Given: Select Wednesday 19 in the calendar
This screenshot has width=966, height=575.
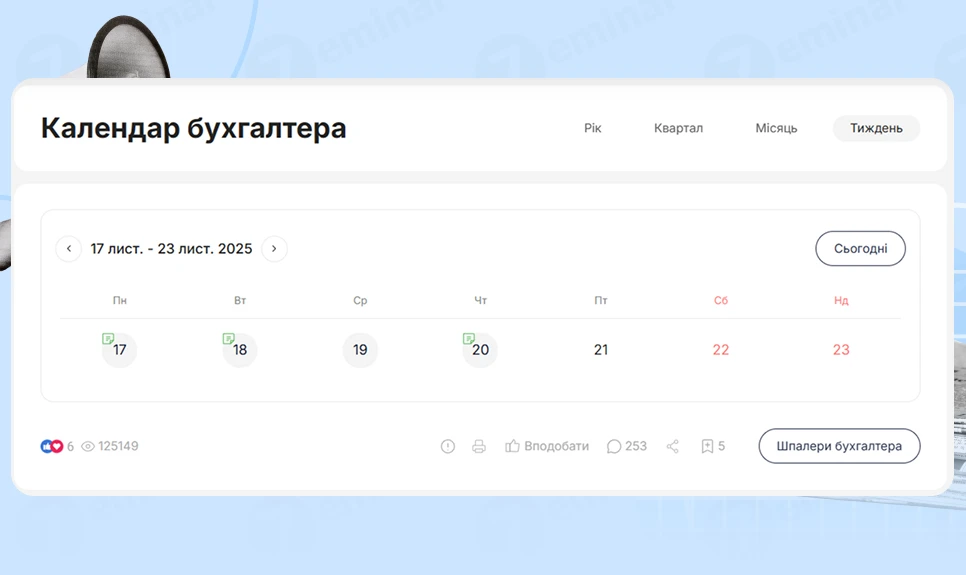Looking at the screenshot, I should (x=360, y=350).
